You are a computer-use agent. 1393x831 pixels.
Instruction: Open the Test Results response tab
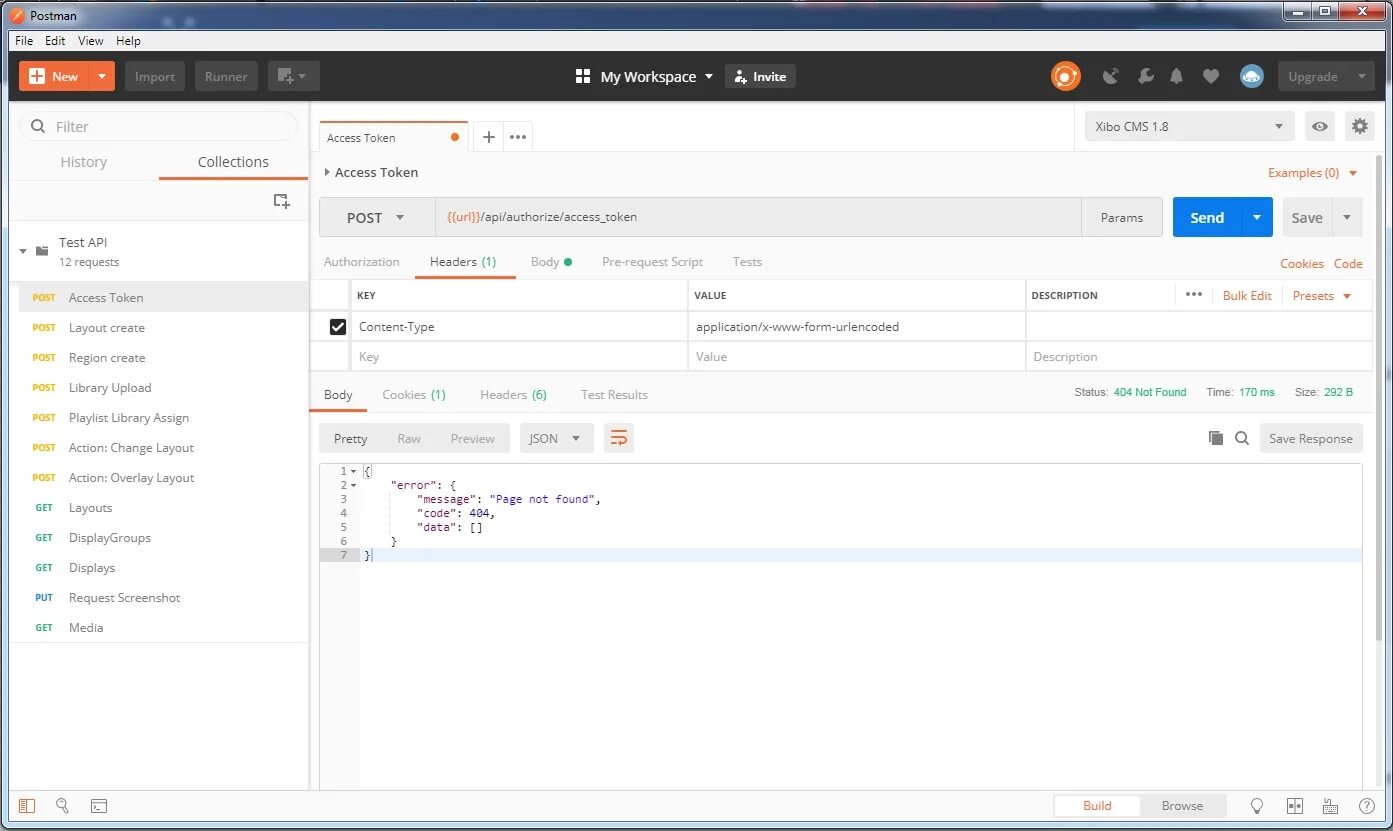(614, 394)
